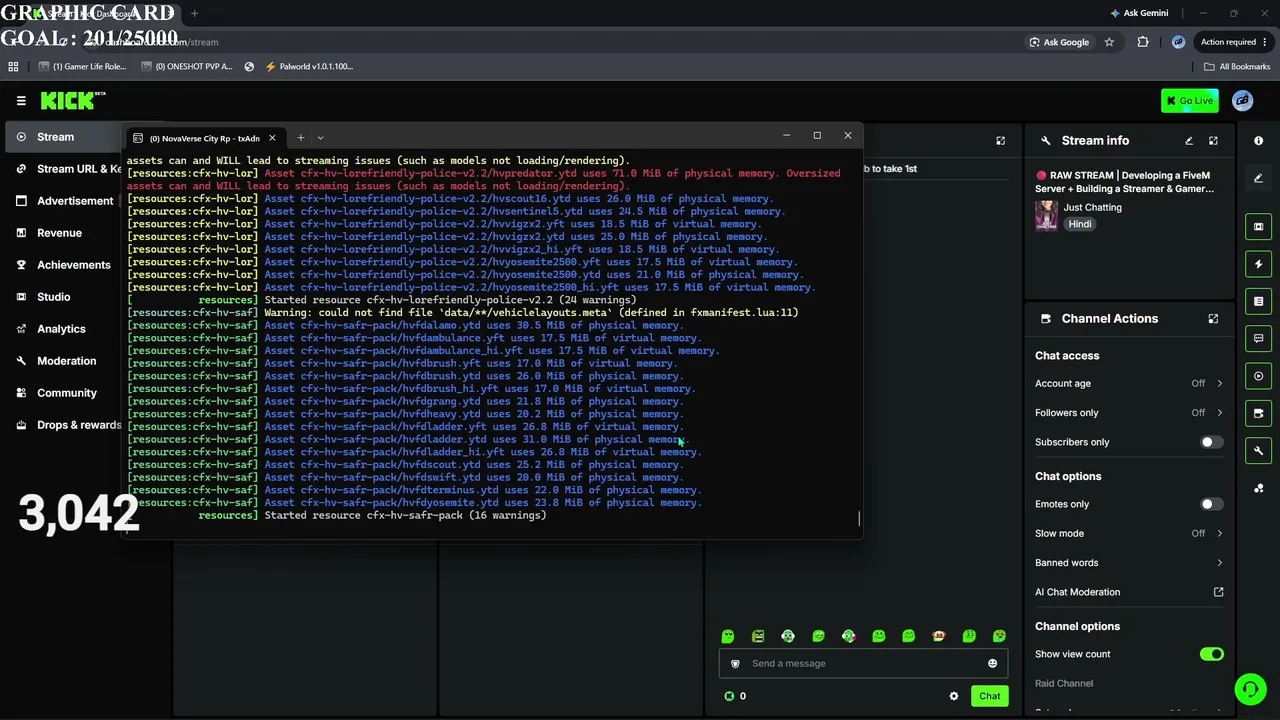
Task: Open the ONESHOT PVP bookmark
Action: pyautogui.click(x=188, y=67)
